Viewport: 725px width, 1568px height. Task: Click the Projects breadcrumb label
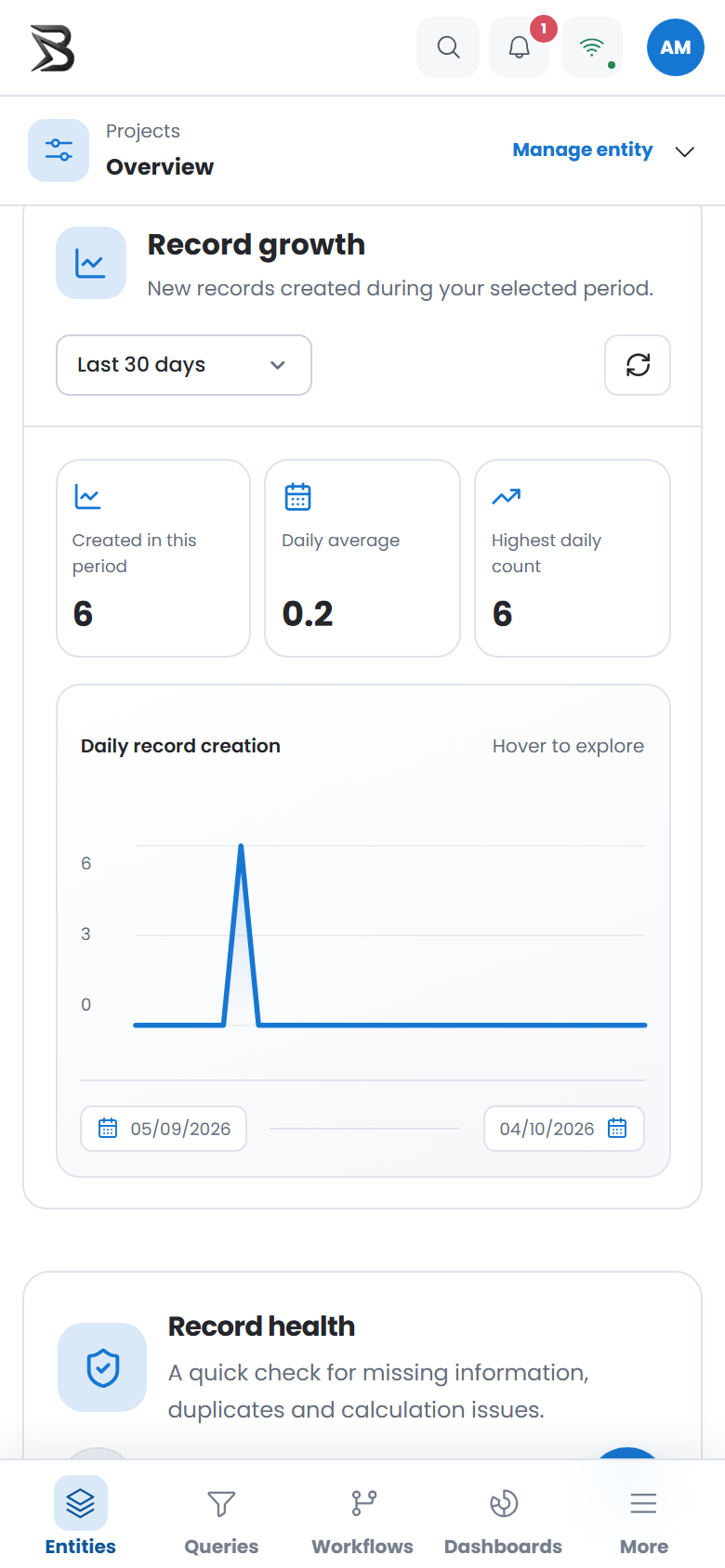(x=143, y=131)
